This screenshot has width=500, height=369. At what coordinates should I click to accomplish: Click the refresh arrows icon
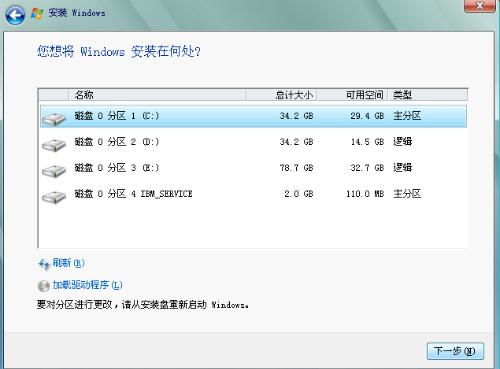(x=44, y=264)
